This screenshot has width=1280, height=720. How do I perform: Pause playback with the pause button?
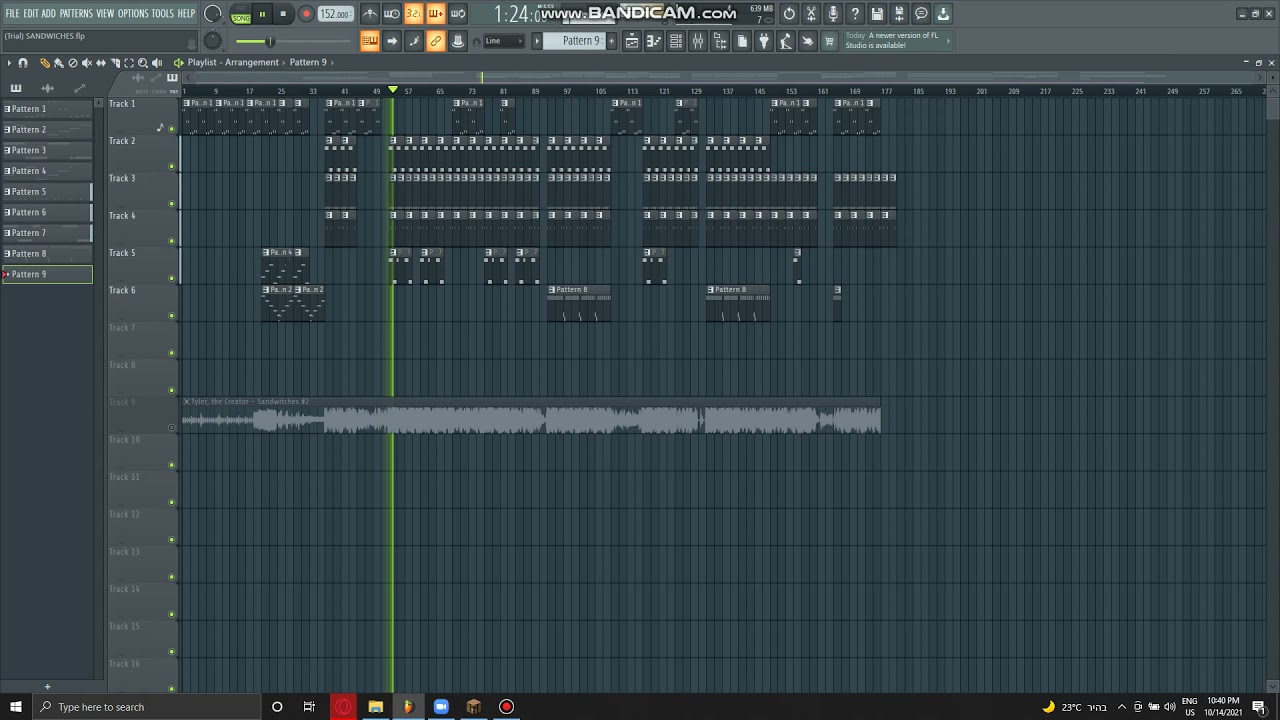click(262, 14)
